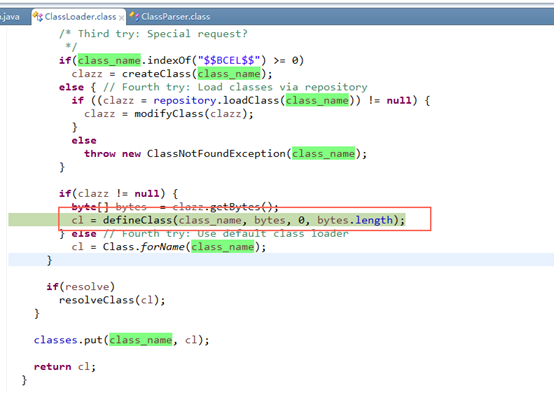The height and width of the screenshot is (393, 554).
Task: Open the ClassParser.class editor tab
Action: coord(170,17)
